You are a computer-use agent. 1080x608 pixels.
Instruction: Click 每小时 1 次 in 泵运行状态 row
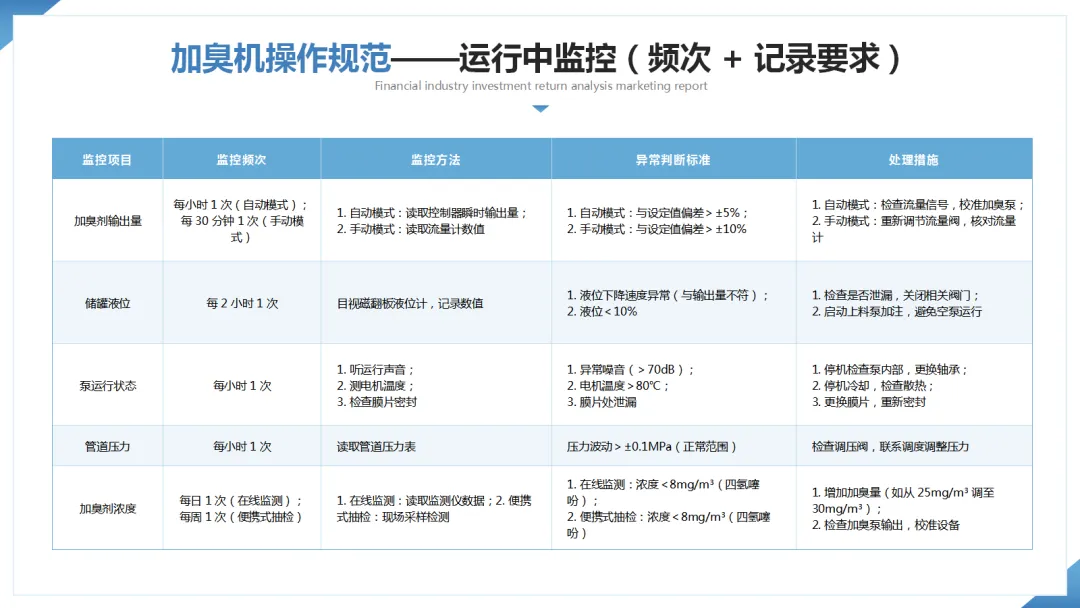(x=242, y=386)
